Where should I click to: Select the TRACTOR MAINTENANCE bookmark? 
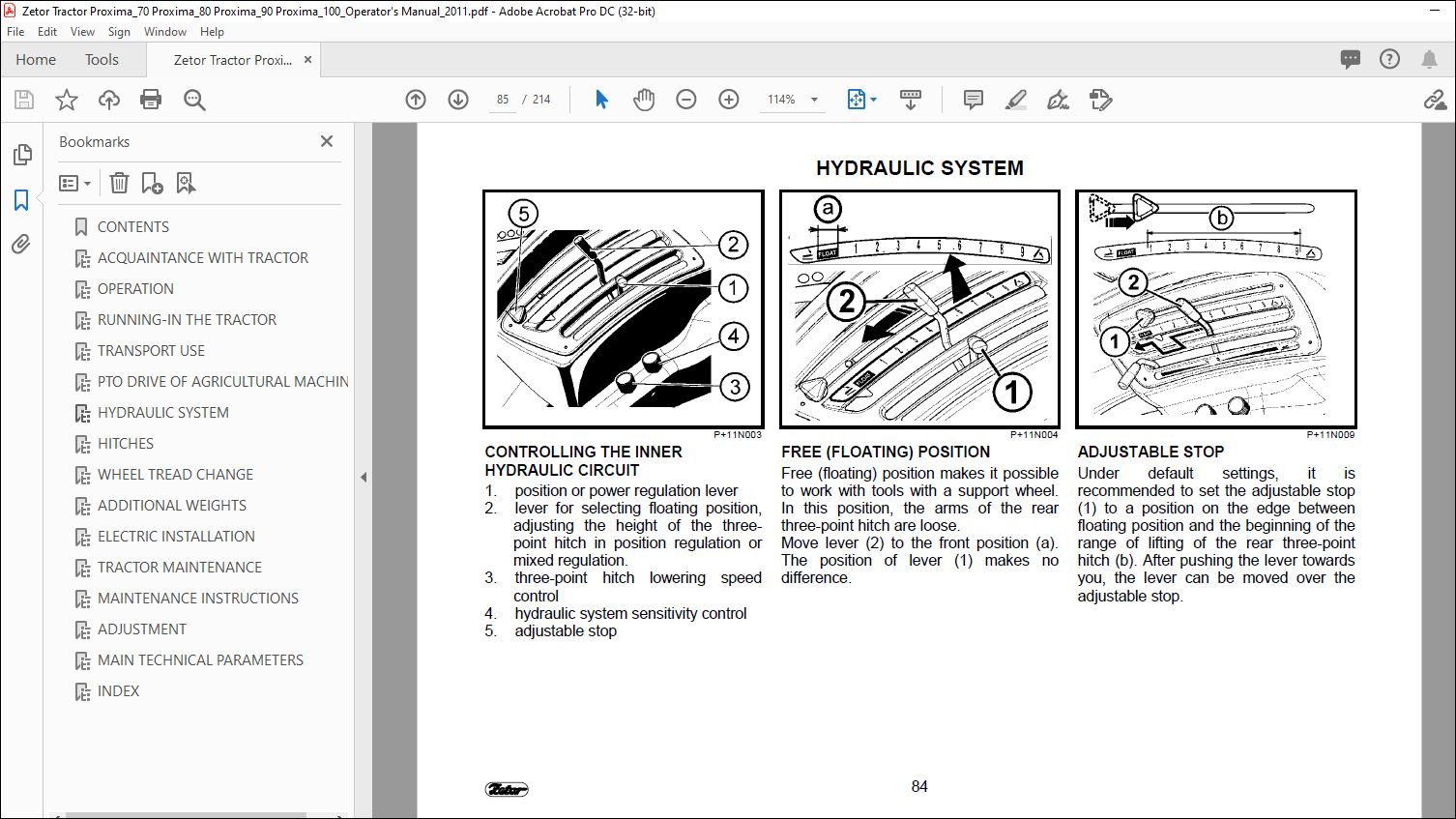(x=180, y=567)
